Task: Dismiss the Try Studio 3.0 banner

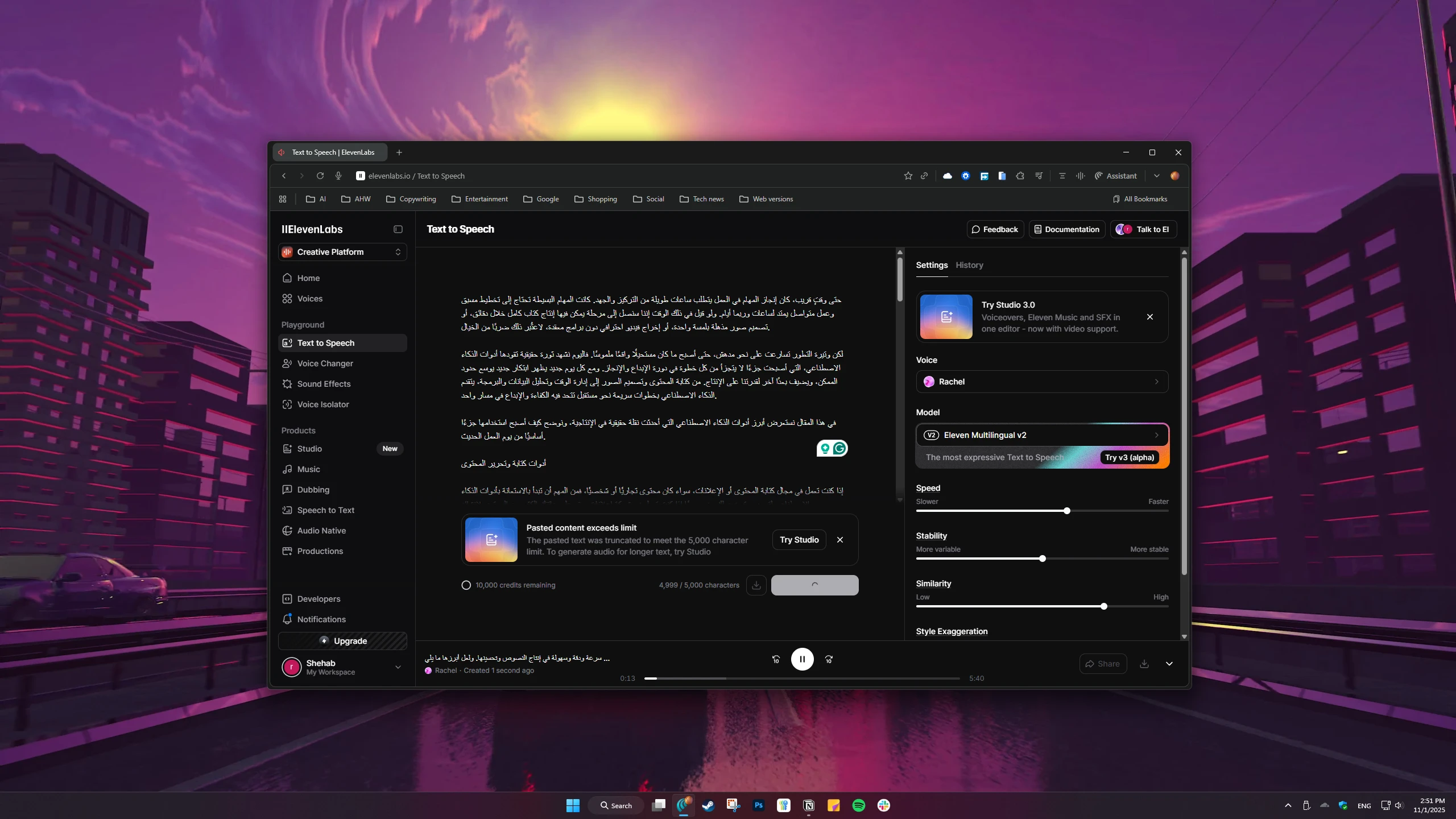Action: 1150,317
